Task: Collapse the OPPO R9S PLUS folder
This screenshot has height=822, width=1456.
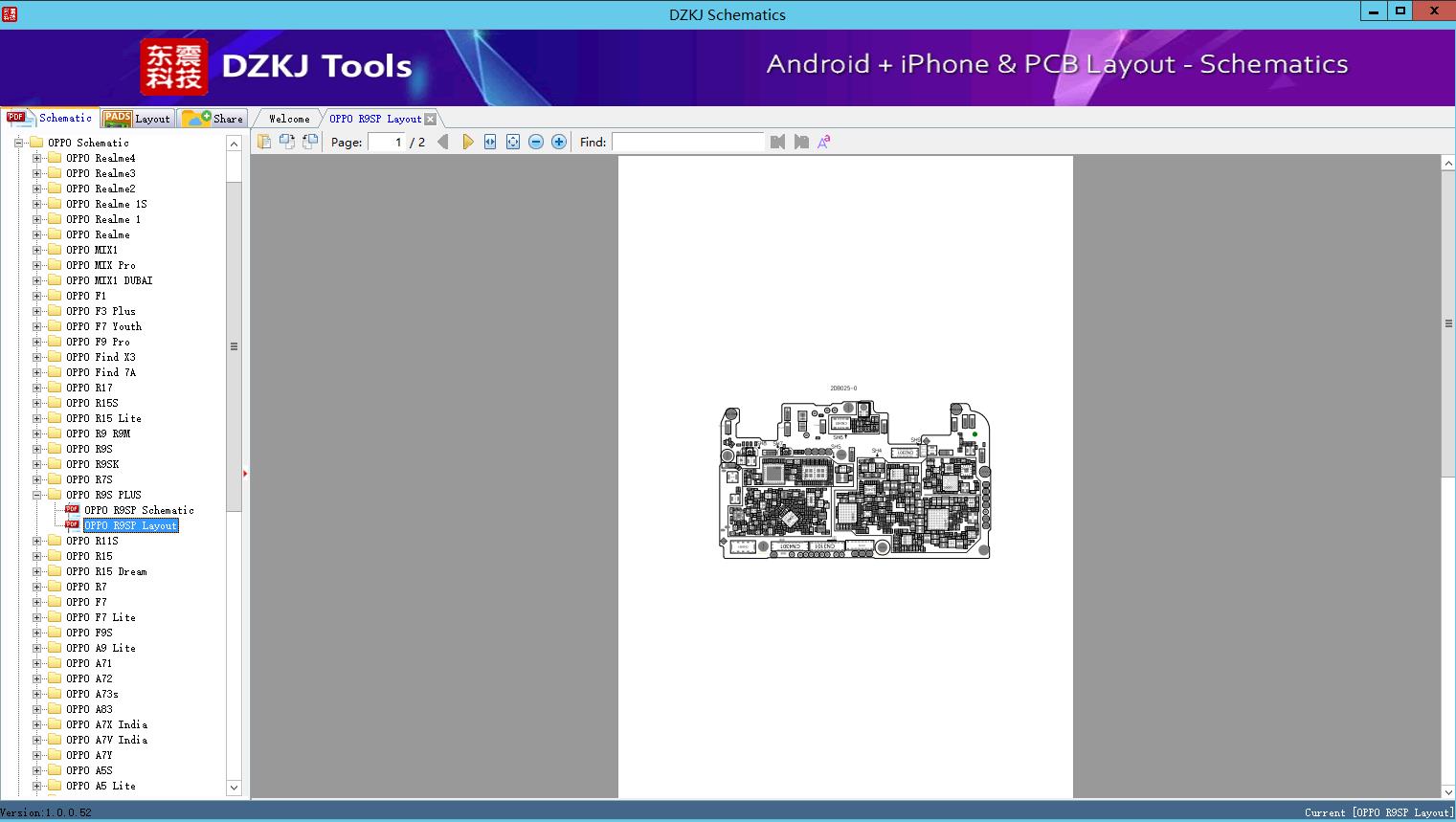Action: pos(37,495)
